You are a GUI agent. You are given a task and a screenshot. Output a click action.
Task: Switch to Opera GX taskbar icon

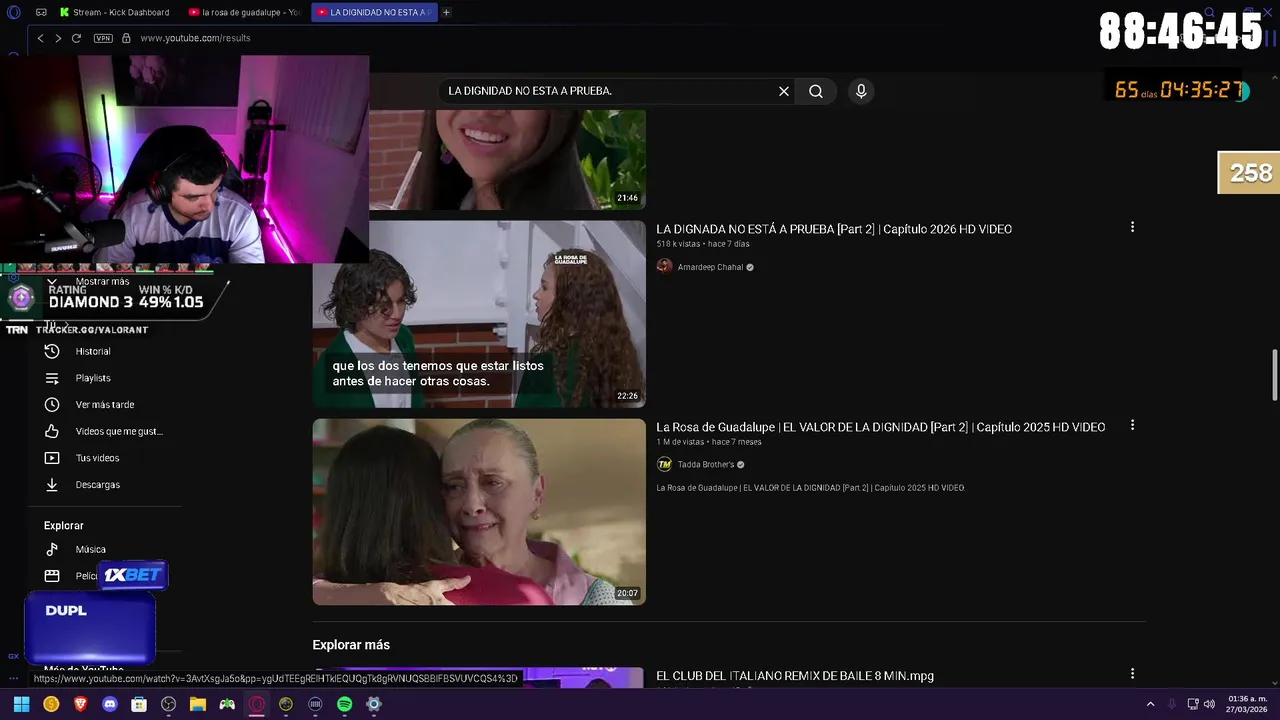tap(257, 704)
